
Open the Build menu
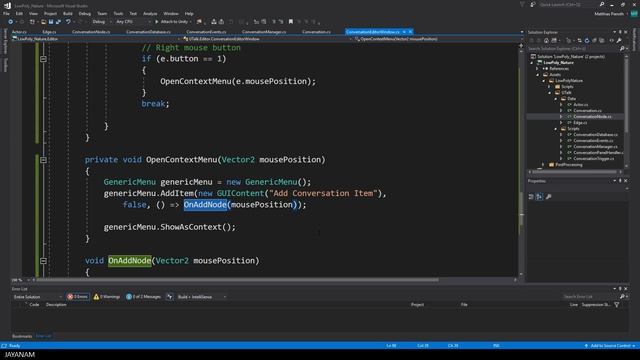[68, 13]
